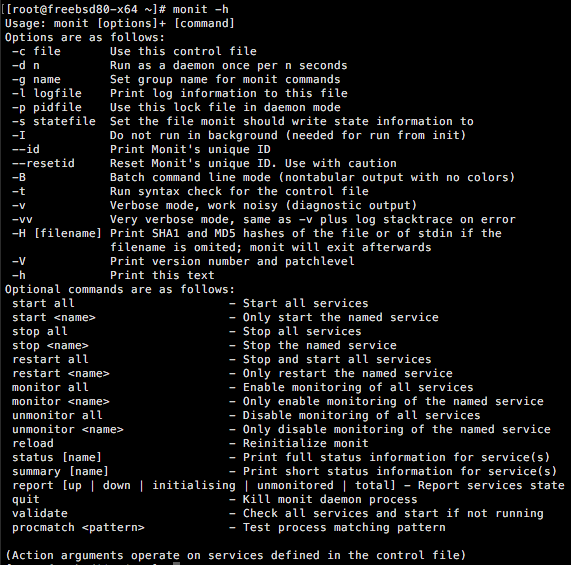Click the '-c file' option line
Viewport: 571px width, 565px height.
[x=36, y=51]
